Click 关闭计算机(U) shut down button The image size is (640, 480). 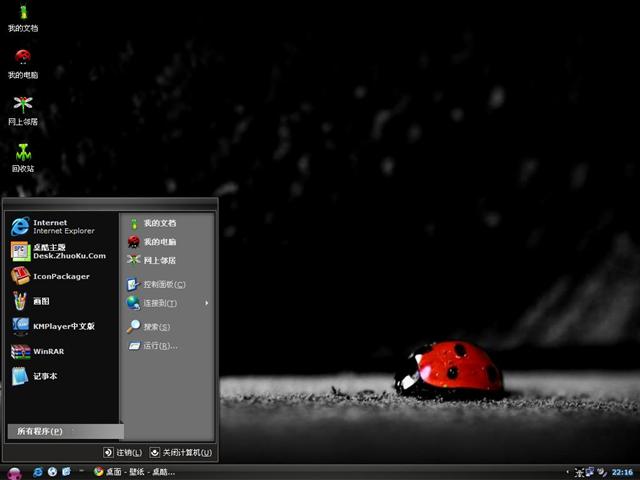(x=181, y=452)
